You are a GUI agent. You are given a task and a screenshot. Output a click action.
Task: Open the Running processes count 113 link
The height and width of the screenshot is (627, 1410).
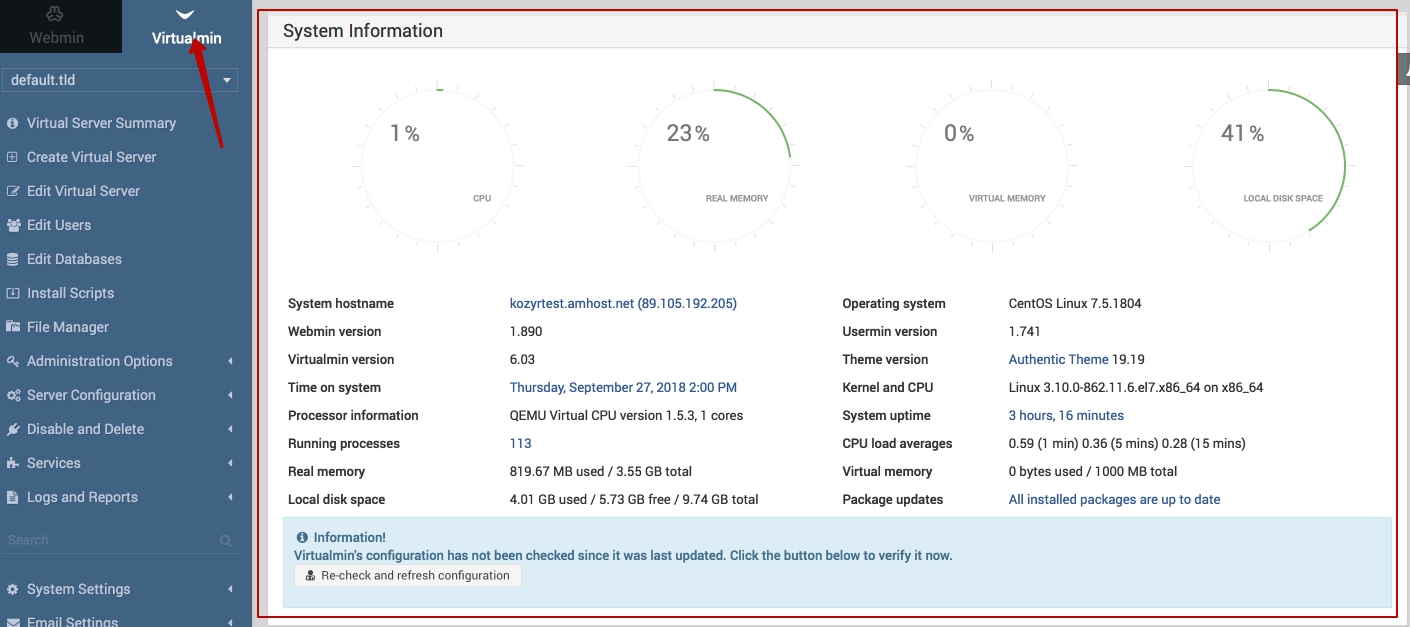pos(520,444)
